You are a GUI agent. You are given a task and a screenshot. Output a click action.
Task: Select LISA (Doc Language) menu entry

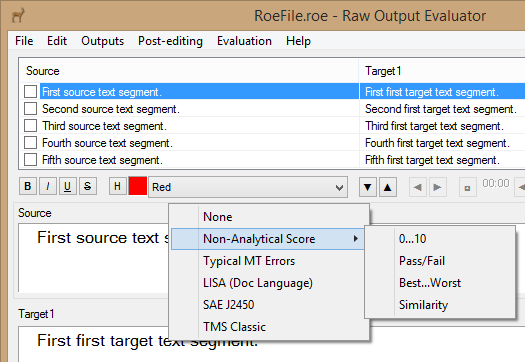click(268, 283)
